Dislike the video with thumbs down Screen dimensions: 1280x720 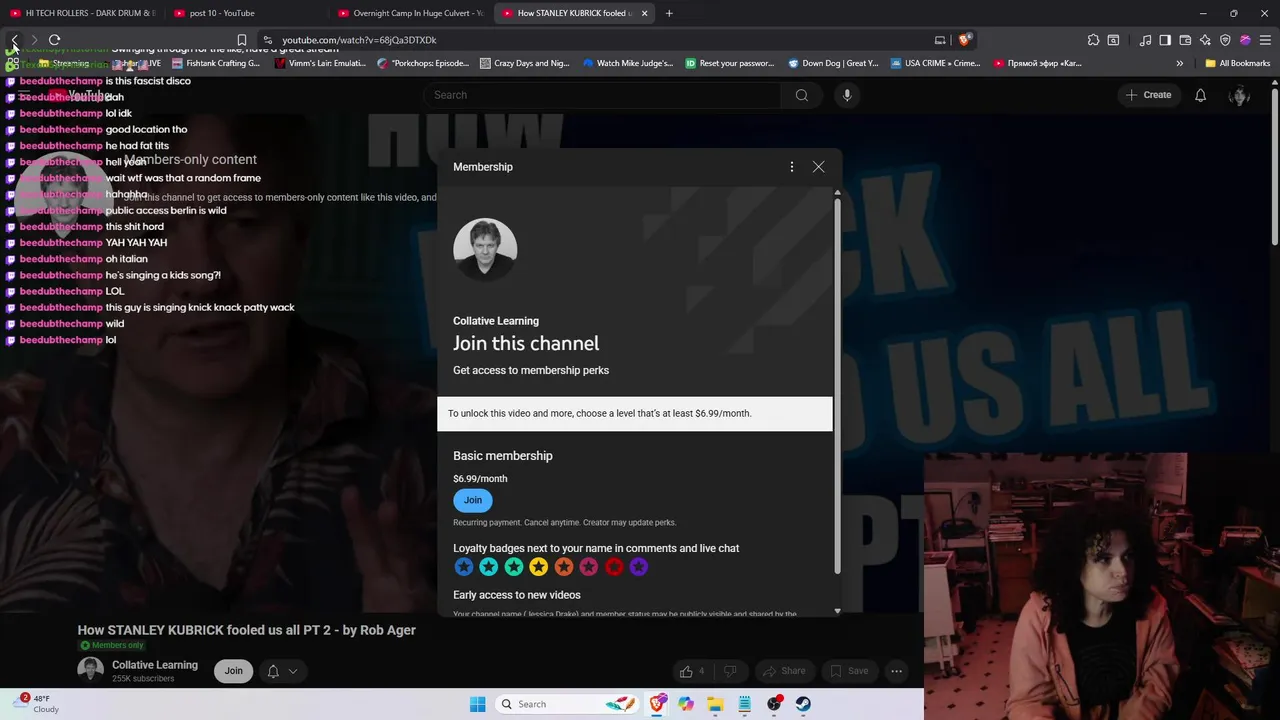[731, 671]
